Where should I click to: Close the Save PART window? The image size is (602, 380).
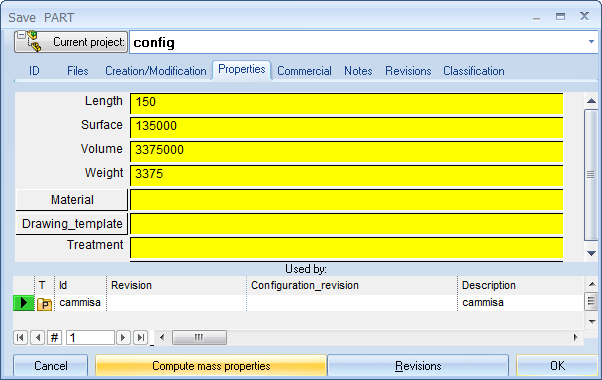[584, 16]
